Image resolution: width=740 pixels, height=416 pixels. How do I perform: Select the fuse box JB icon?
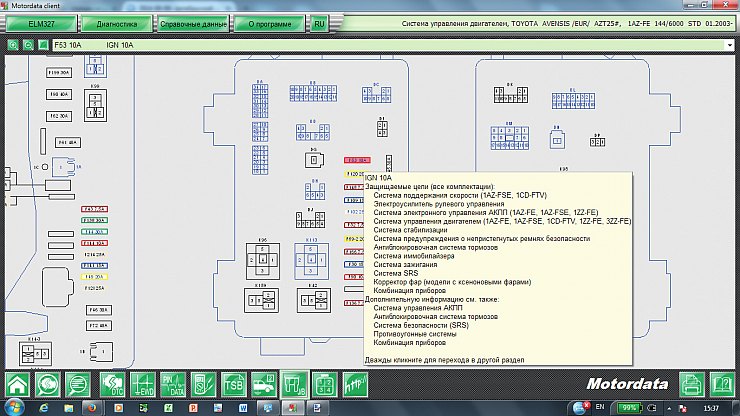[x=294, y=384]
